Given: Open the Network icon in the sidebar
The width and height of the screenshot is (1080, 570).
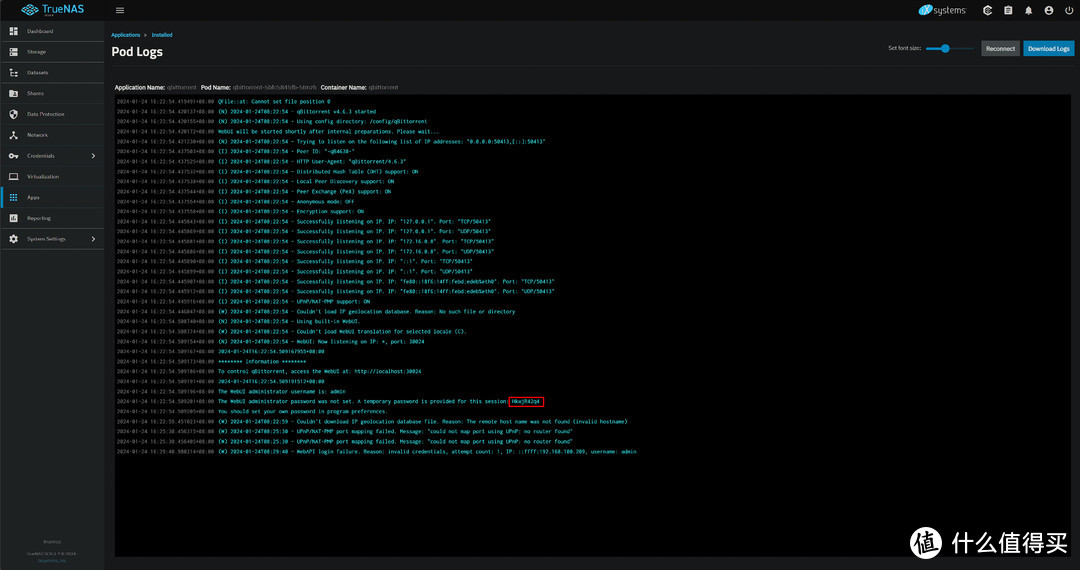Looking at the screenshot, I should 14,135.
